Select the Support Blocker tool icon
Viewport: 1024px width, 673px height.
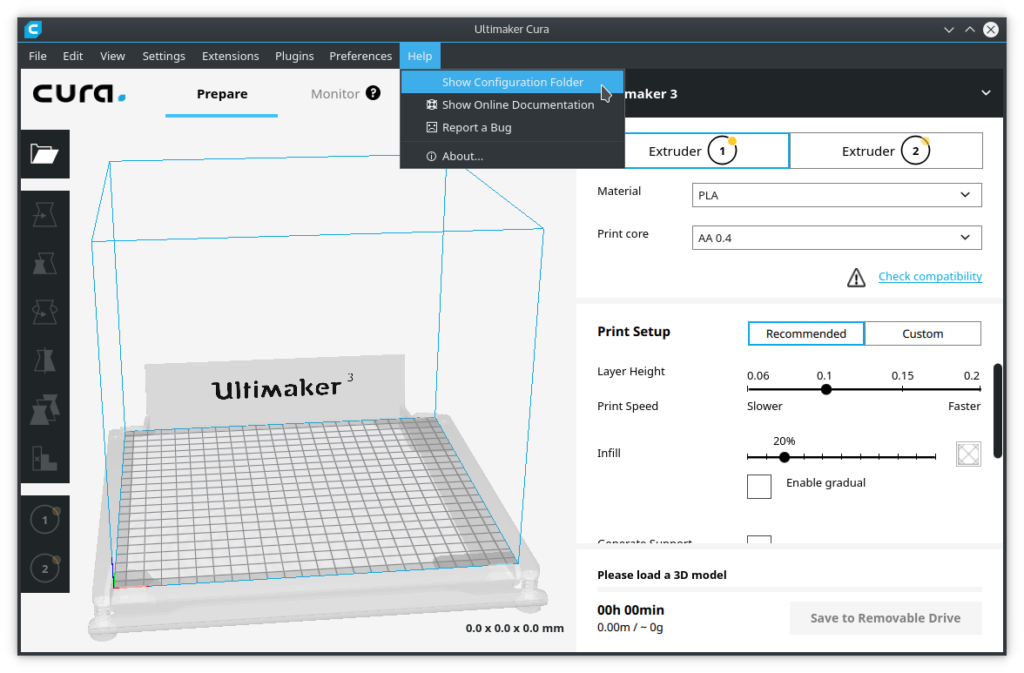[x=44, y=458]
